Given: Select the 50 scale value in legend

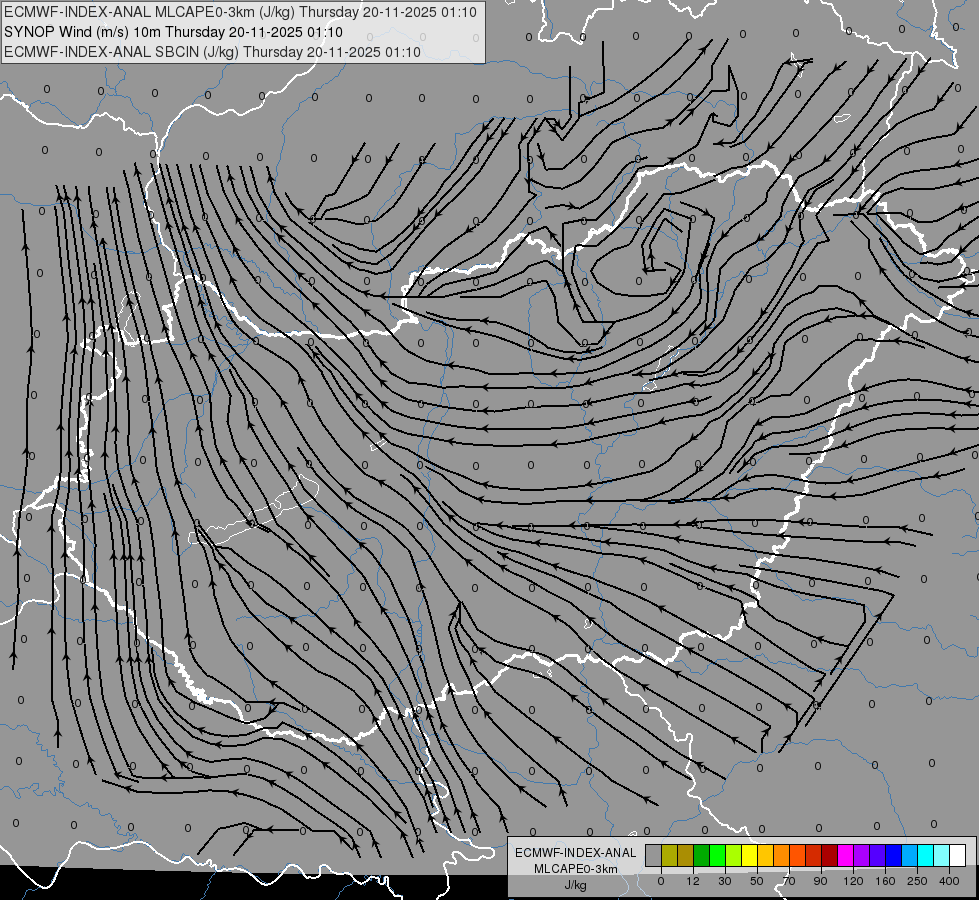Looking at the screenshot, I should (x=757, y=882).
